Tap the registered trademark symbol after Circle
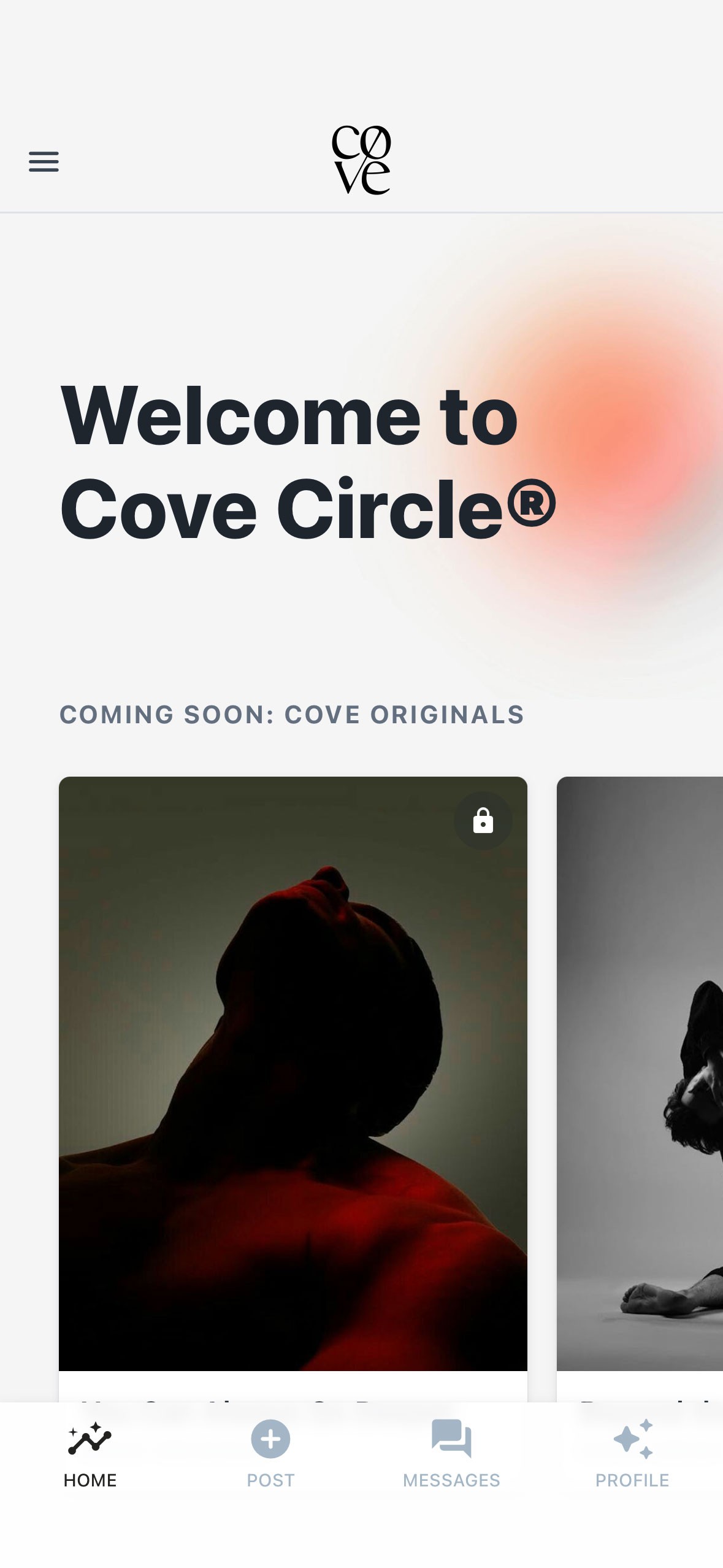This screenshot has height=1568, width=723. 532,504
